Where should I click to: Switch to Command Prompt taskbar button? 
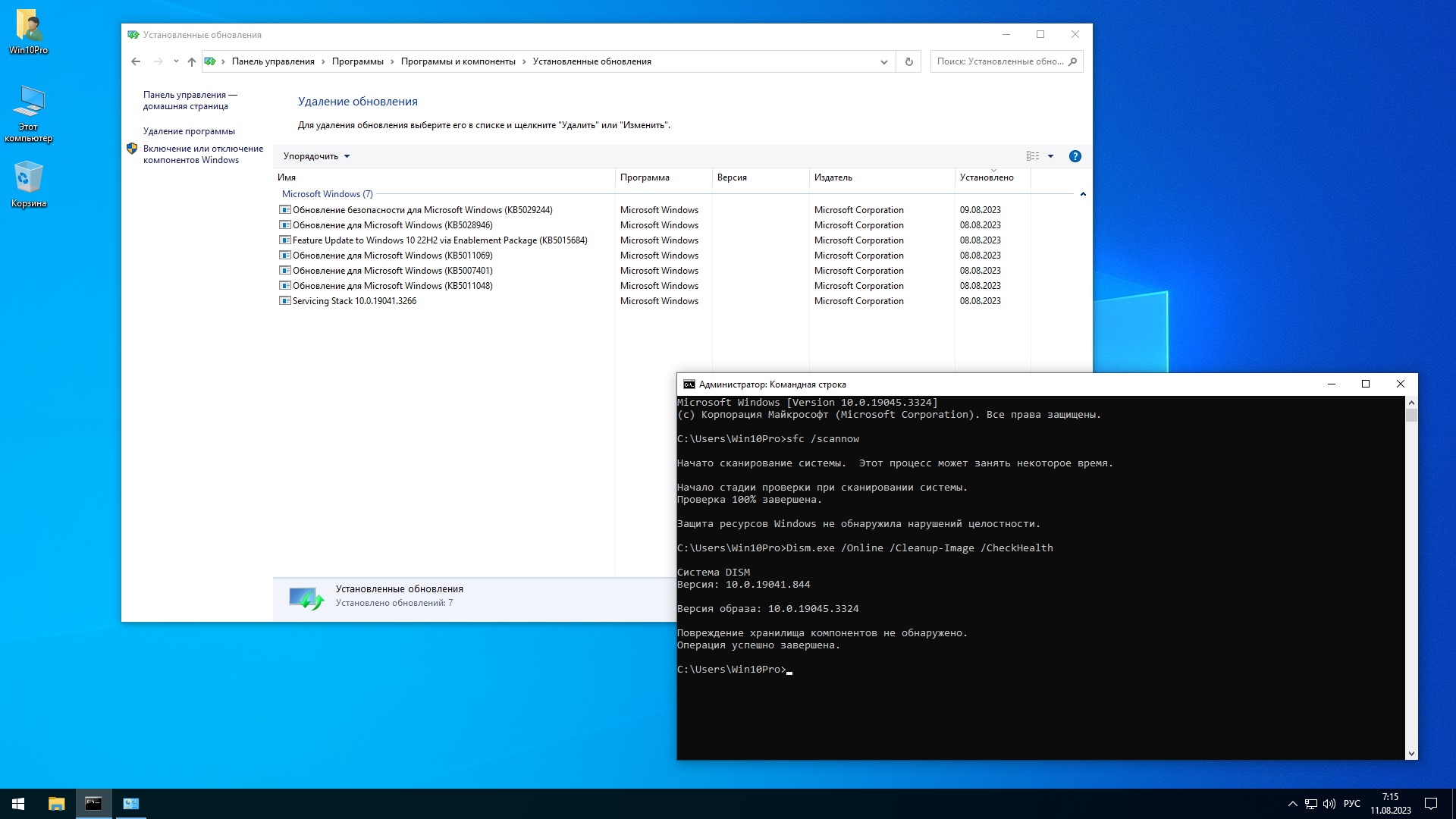93,804
